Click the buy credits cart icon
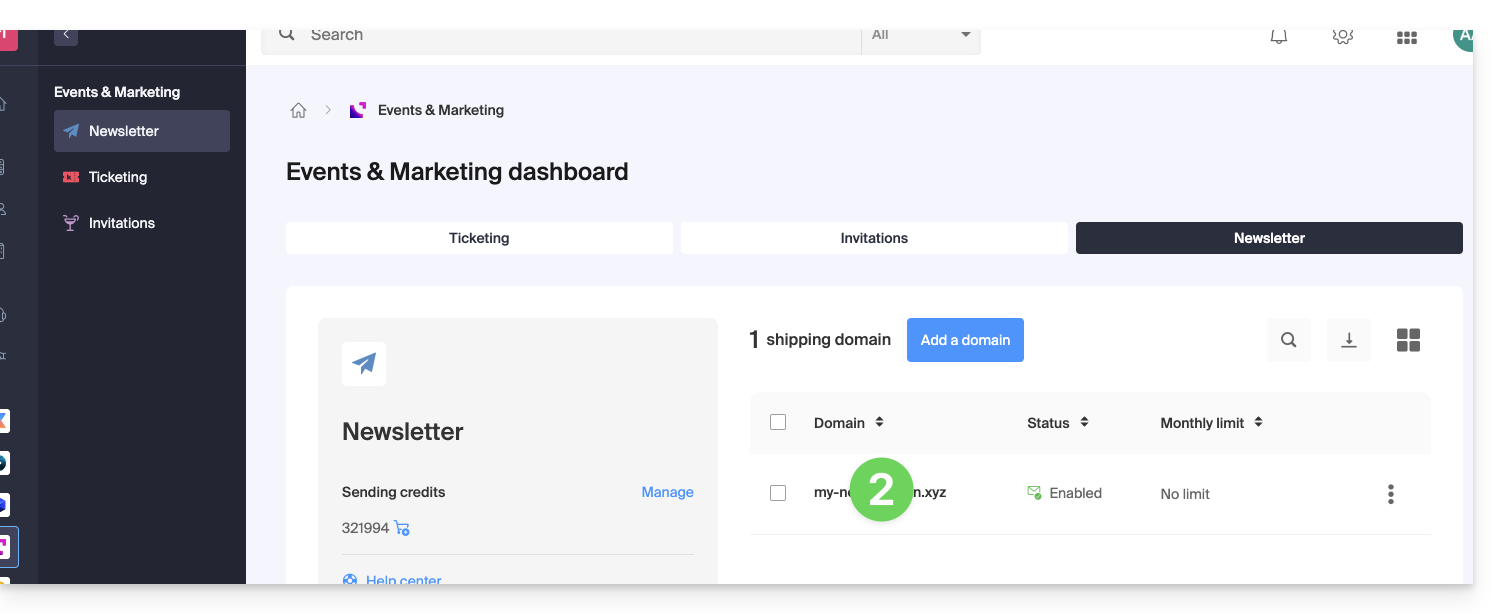 pyautogui.click(x=402, y=528)
